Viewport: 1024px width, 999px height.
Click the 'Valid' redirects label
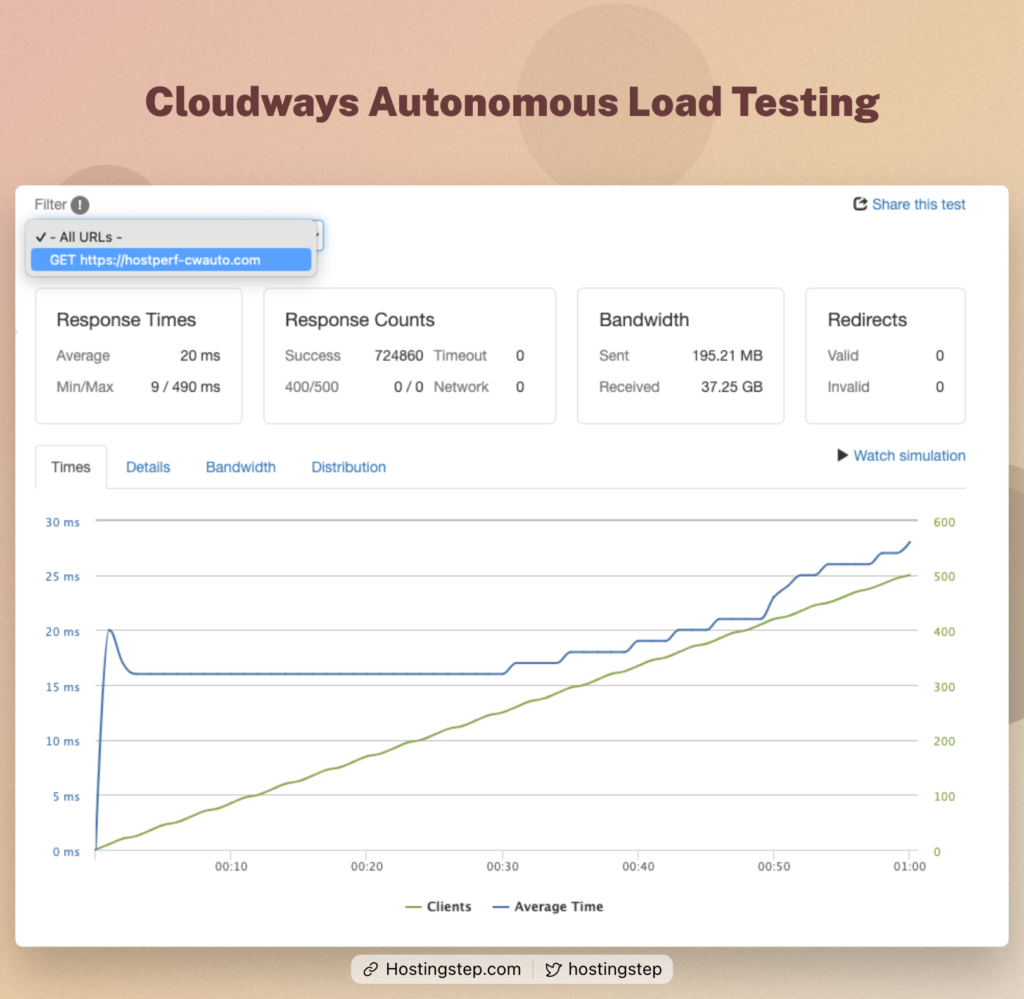tap(842, 355)
